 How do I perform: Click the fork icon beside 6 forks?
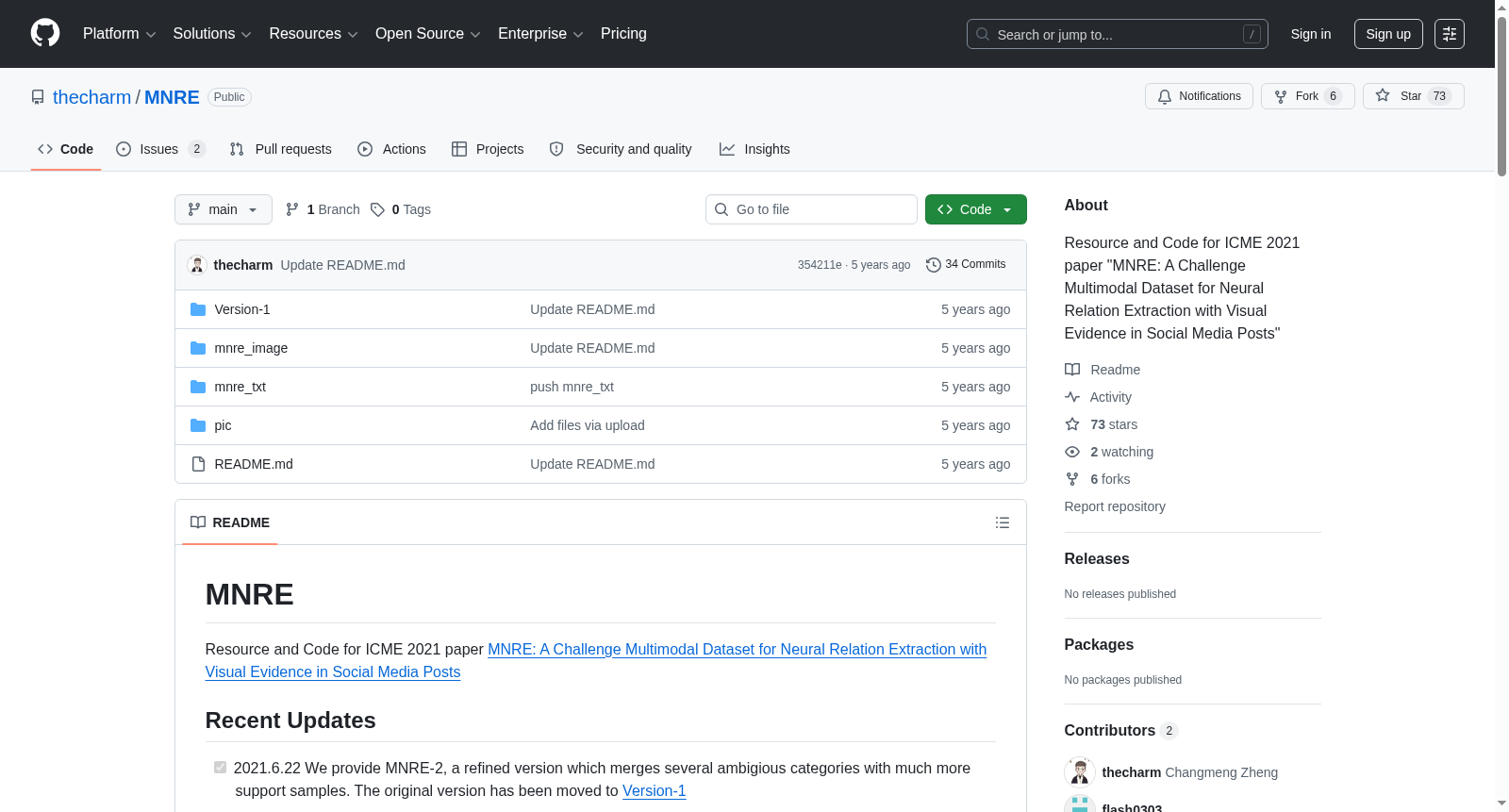[x=1072, y=479]
